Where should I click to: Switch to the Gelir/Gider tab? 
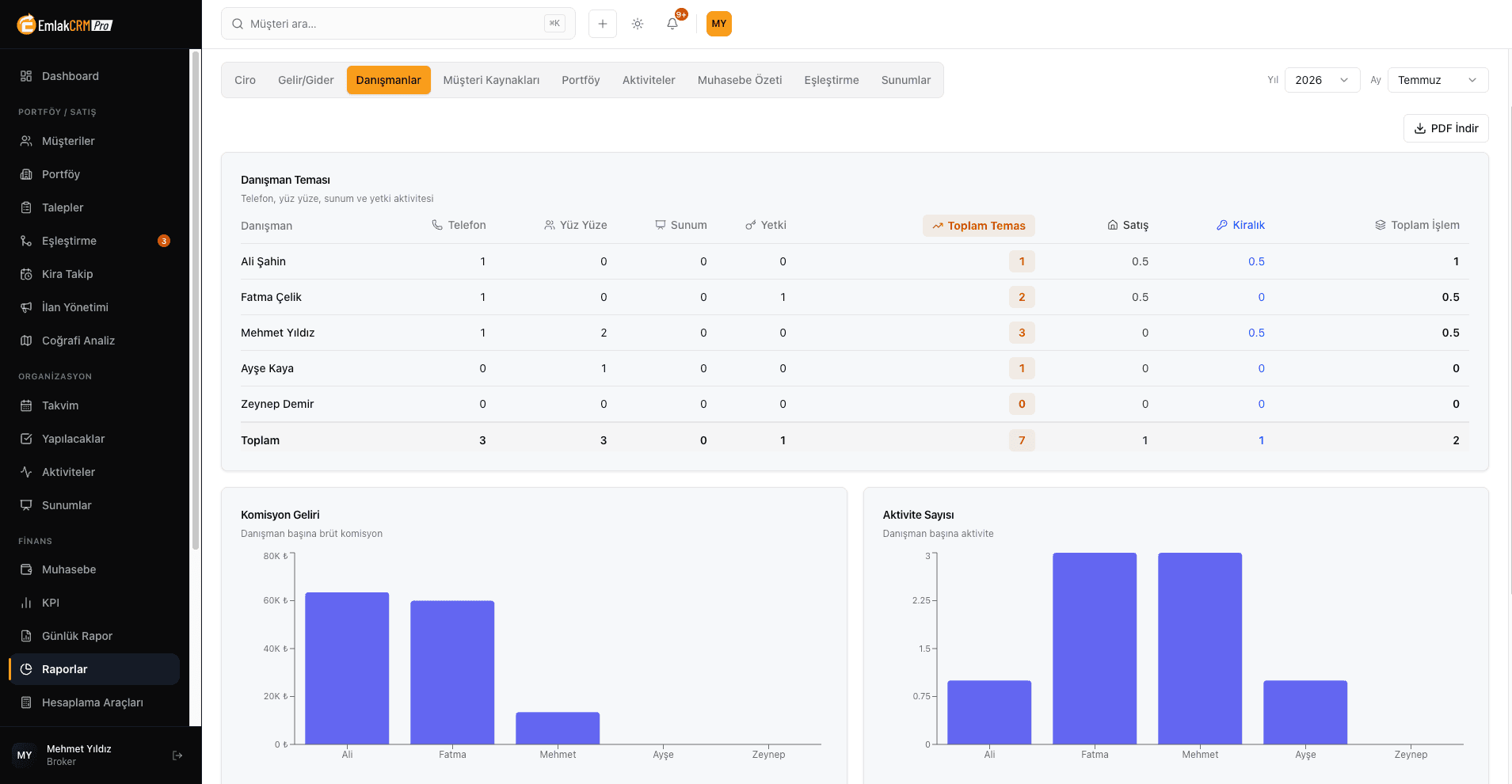[306, 80]
